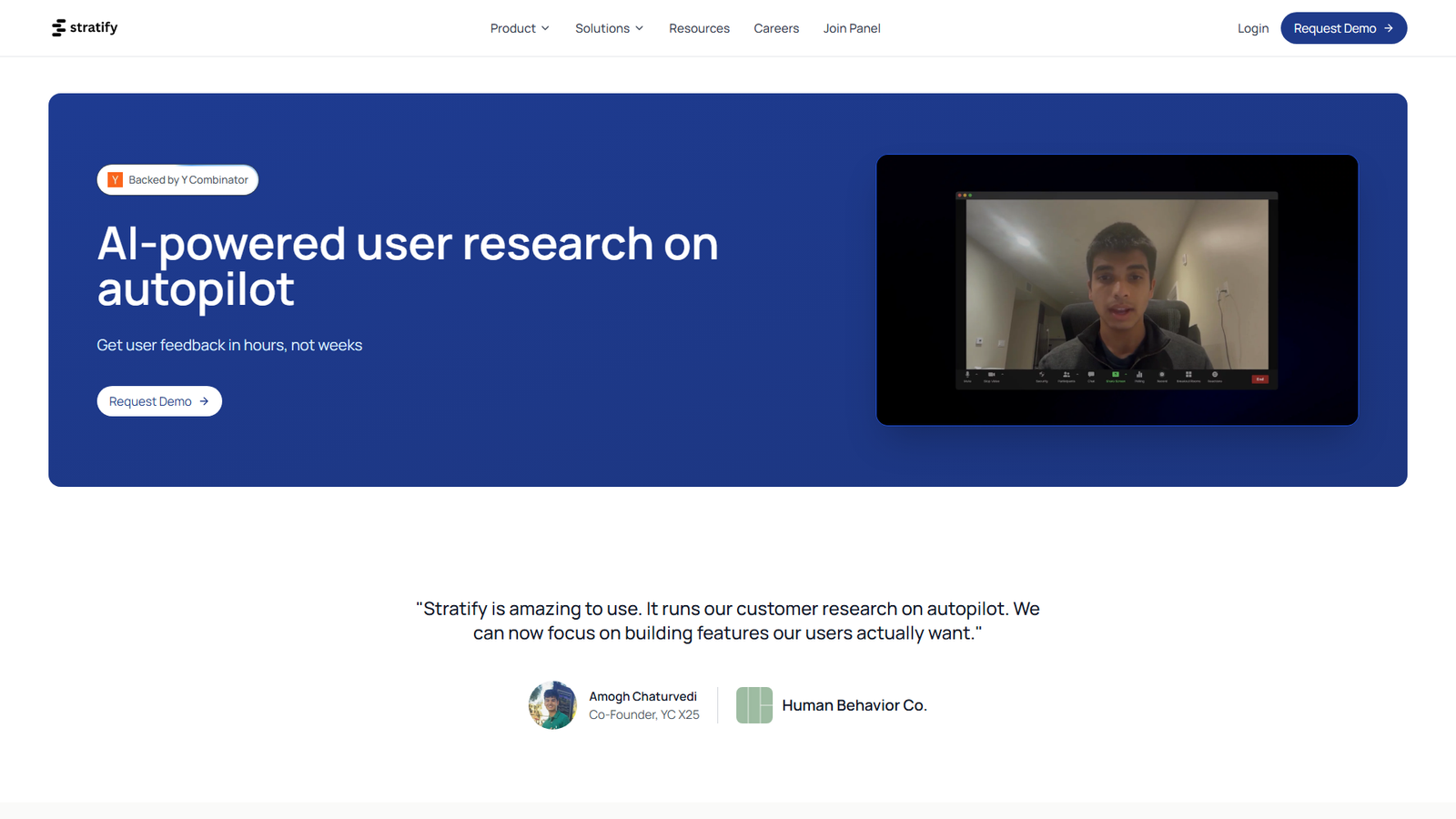Select Careers from the navigation bar
This screenshot has height=819, width=1456.
pyautogui.click(x=776, y=28)
